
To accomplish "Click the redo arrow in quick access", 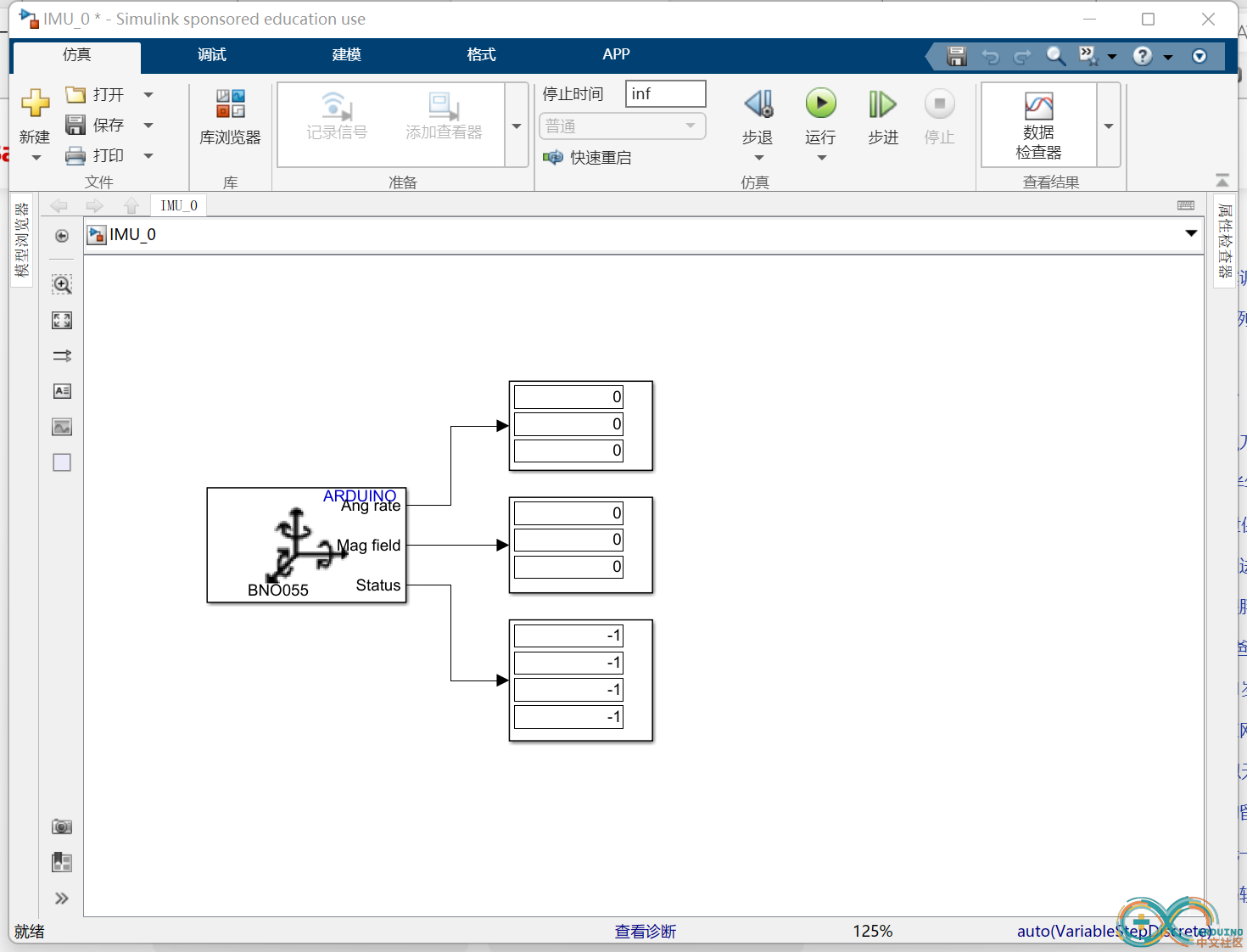I will point(1023,57).
